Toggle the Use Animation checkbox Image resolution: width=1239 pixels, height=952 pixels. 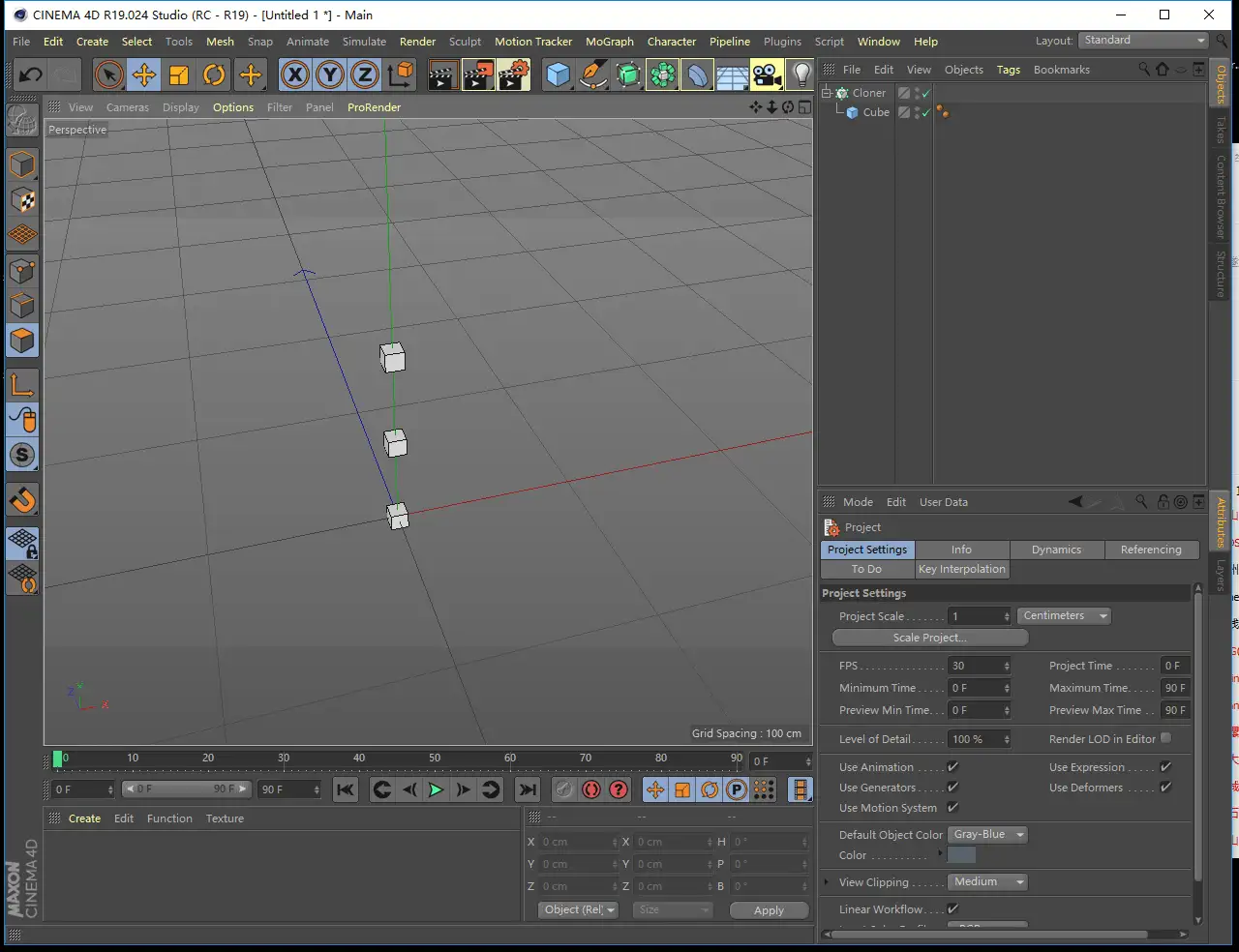pos(952,766)
